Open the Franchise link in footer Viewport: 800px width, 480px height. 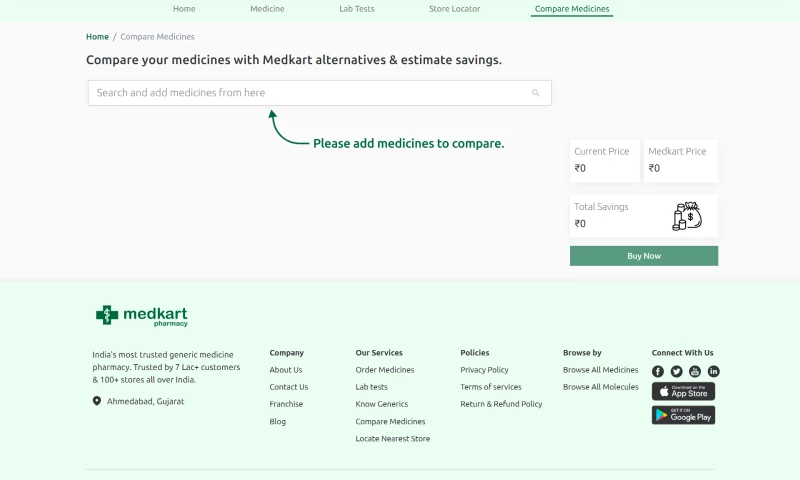[x=286, y=404]
